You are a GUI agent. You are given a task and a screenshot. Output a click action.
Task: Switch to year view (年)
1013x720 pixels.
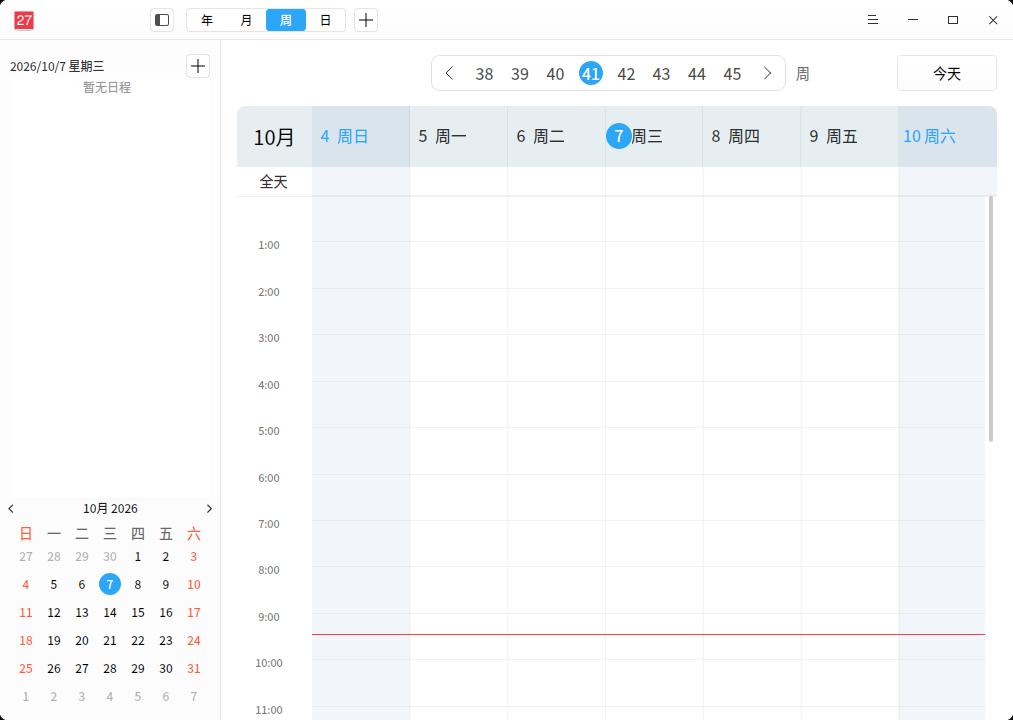pos(207,20)
